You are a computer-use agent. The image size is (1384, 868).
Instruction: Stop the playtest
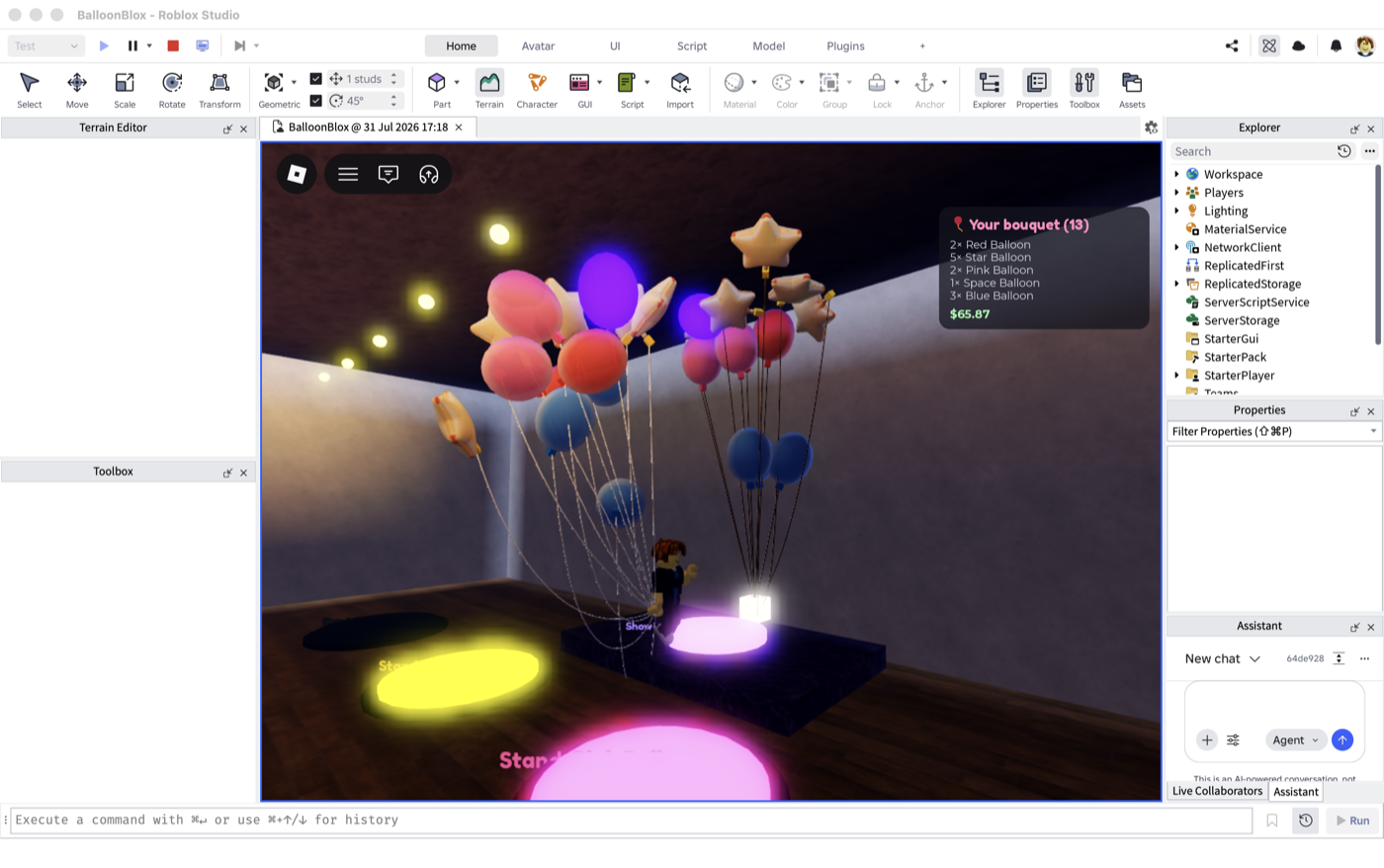(x=173, y=45)
